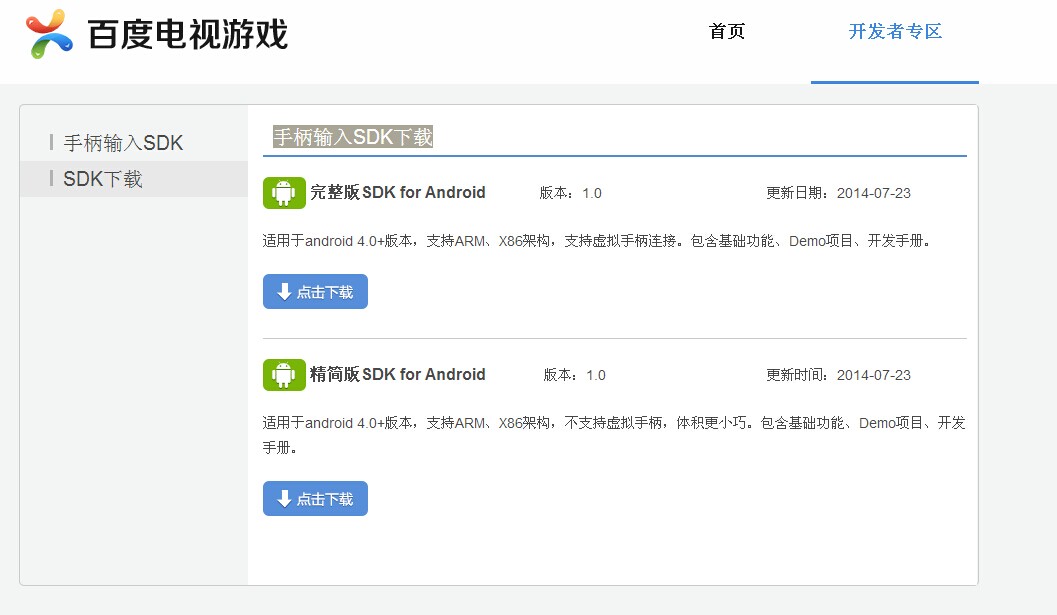Open the 开发者专区 navigation tab
Image resolution: width=1057 pixels, height=615 pixels.
click(895, 32)
